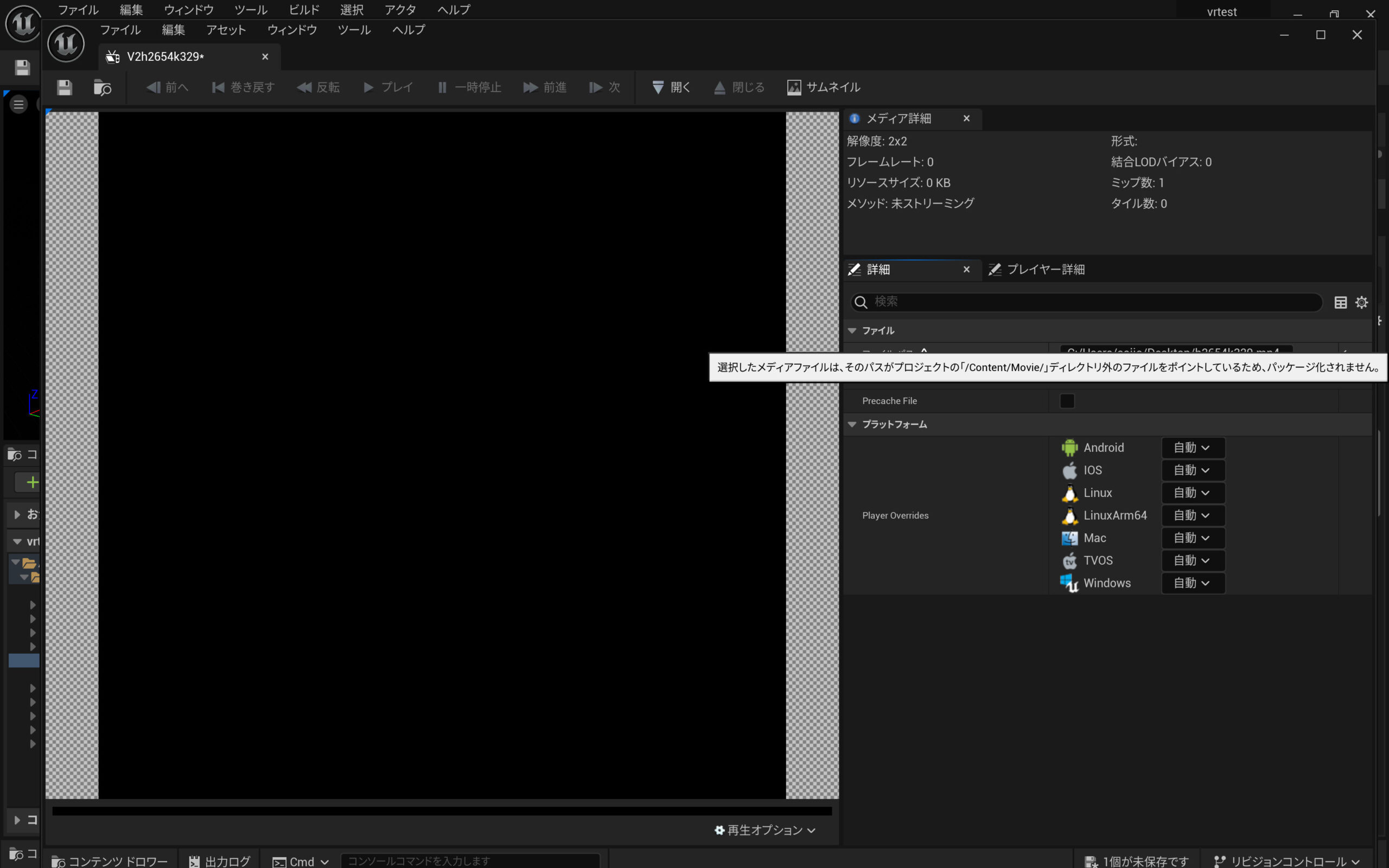Open the コンテンツ ドロワー button
1389x868 pixels.
(x=110, y=861)
